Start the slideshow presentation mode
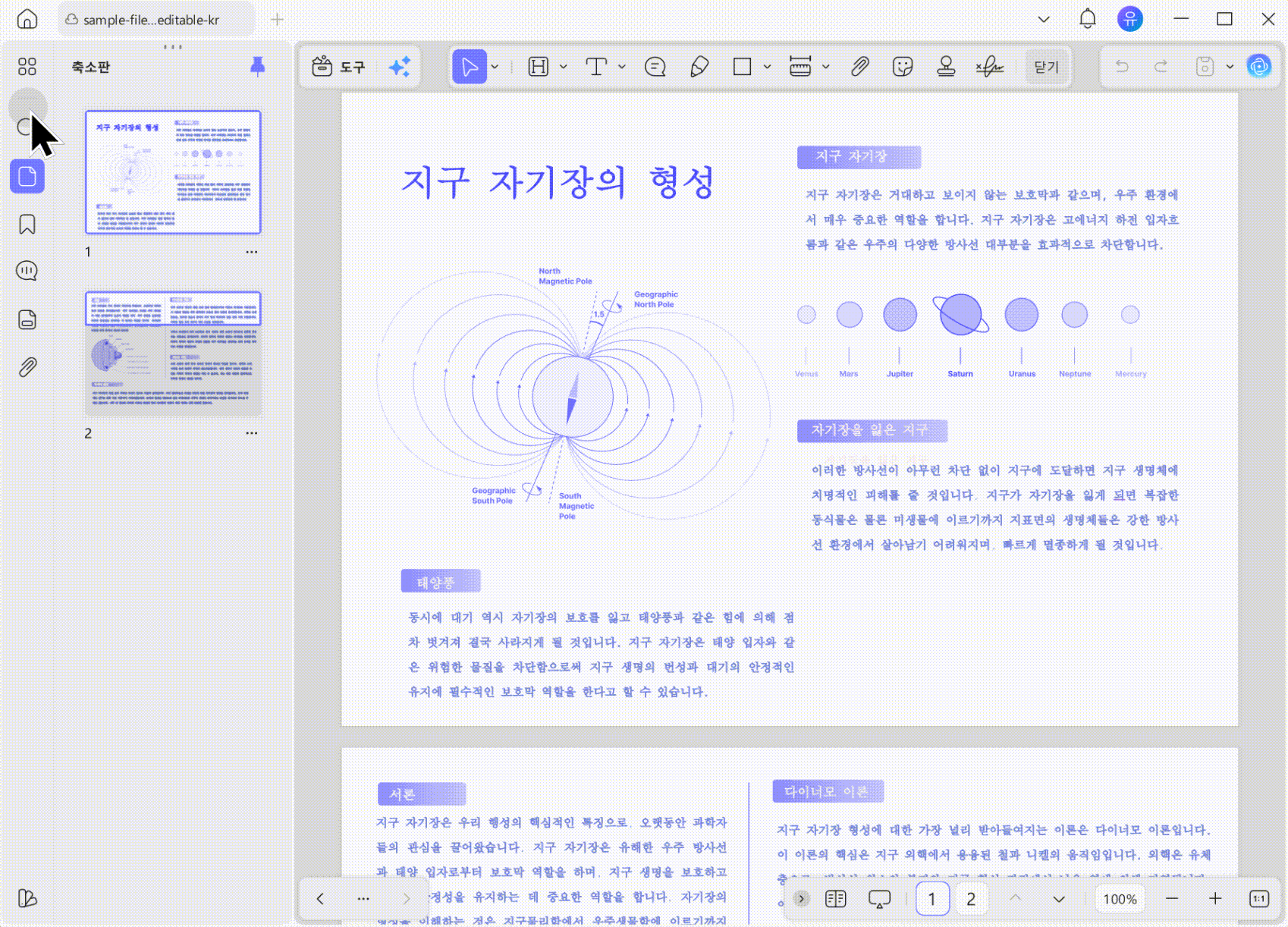This screenshot has width=1288, height=927. tap(879, 900)
